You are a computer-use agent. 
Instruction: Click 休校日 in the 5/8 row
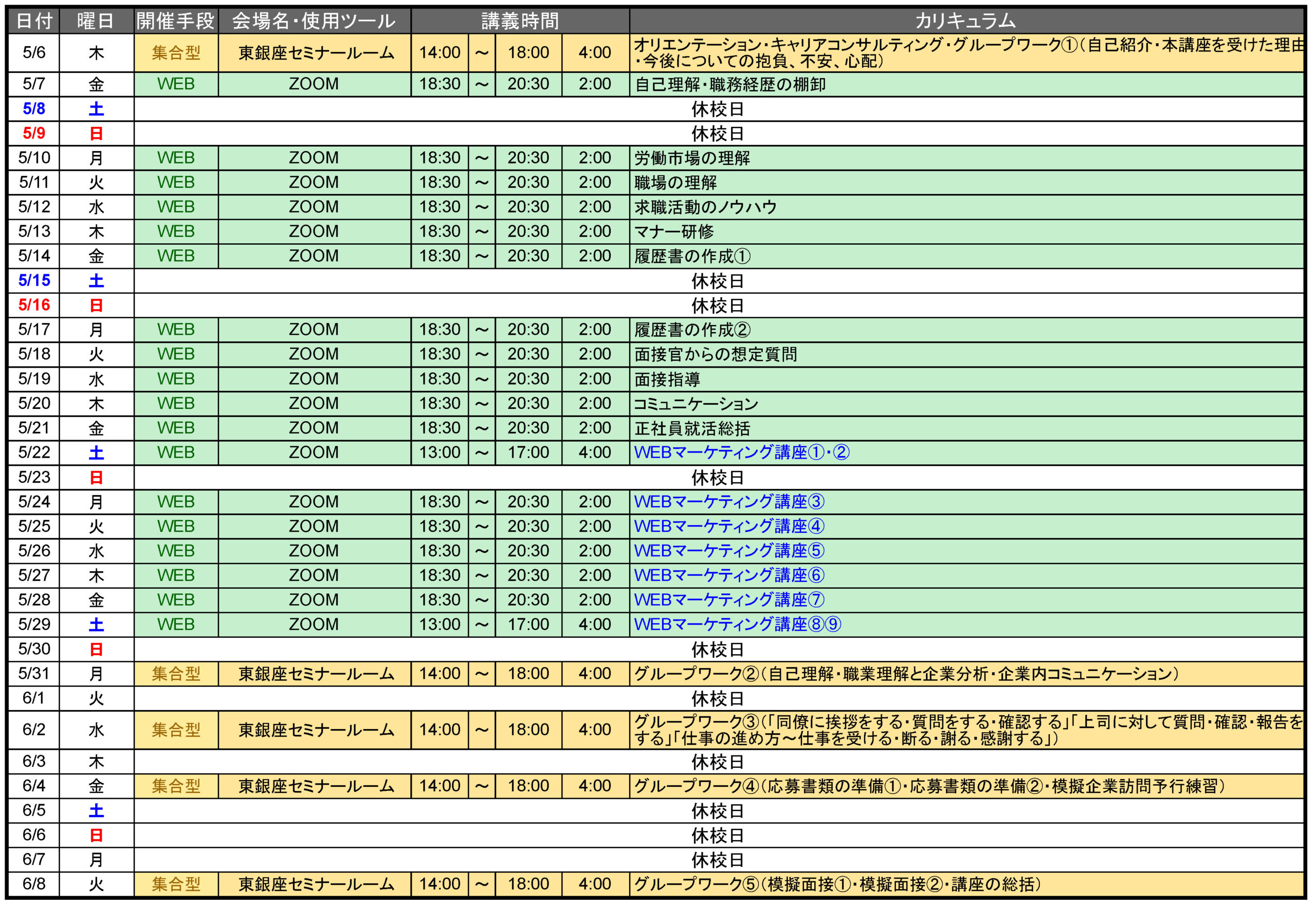click(x=718, y=109)
